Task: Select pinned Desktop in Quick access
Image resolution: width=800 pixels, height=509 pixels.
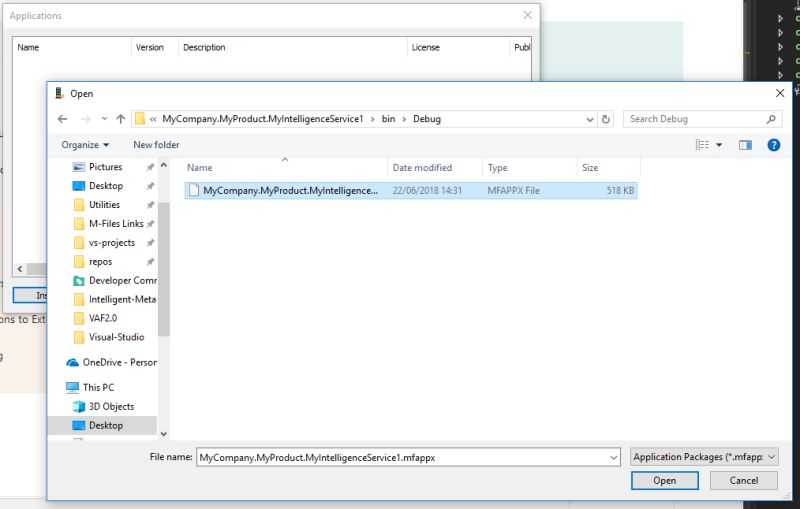Action: [106, 186]
